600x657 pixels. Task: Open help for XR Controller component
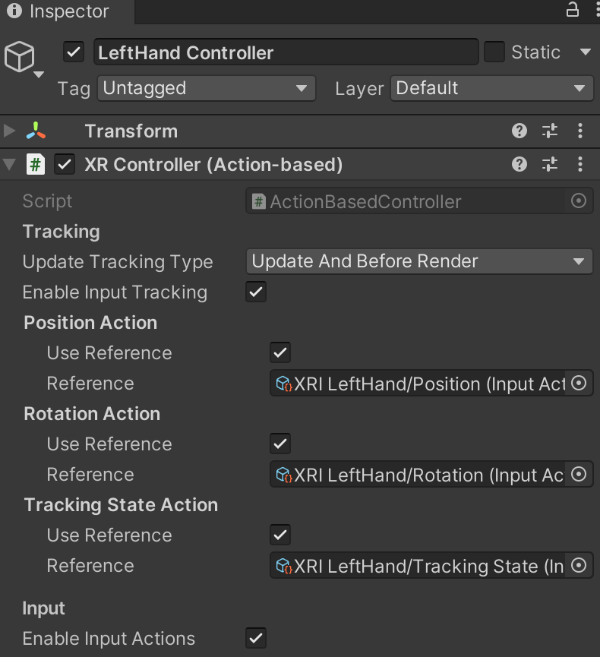(519, 164)
